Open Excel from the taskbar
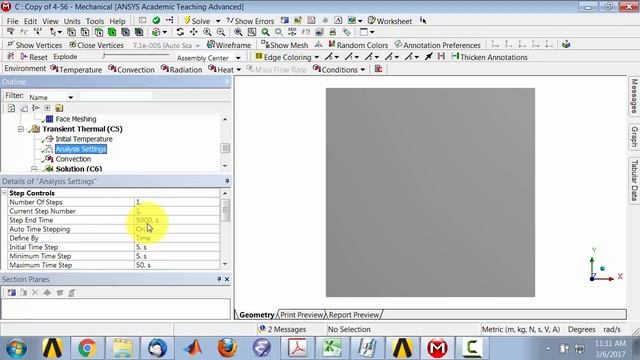The width and height of the screenshot is (640, 360). tap(332, 348)
